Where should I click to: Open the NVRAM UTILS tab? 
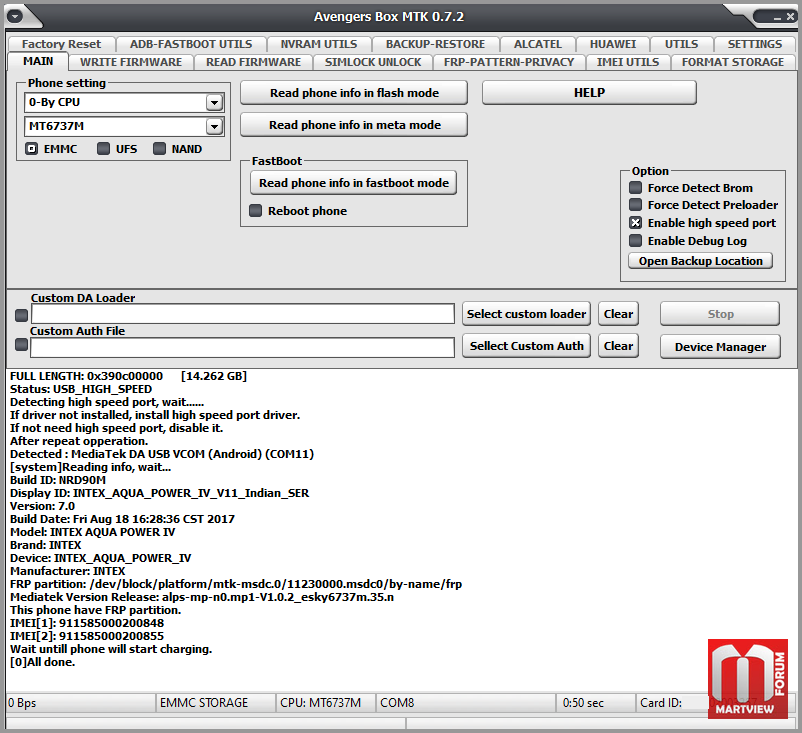(319, 44)
